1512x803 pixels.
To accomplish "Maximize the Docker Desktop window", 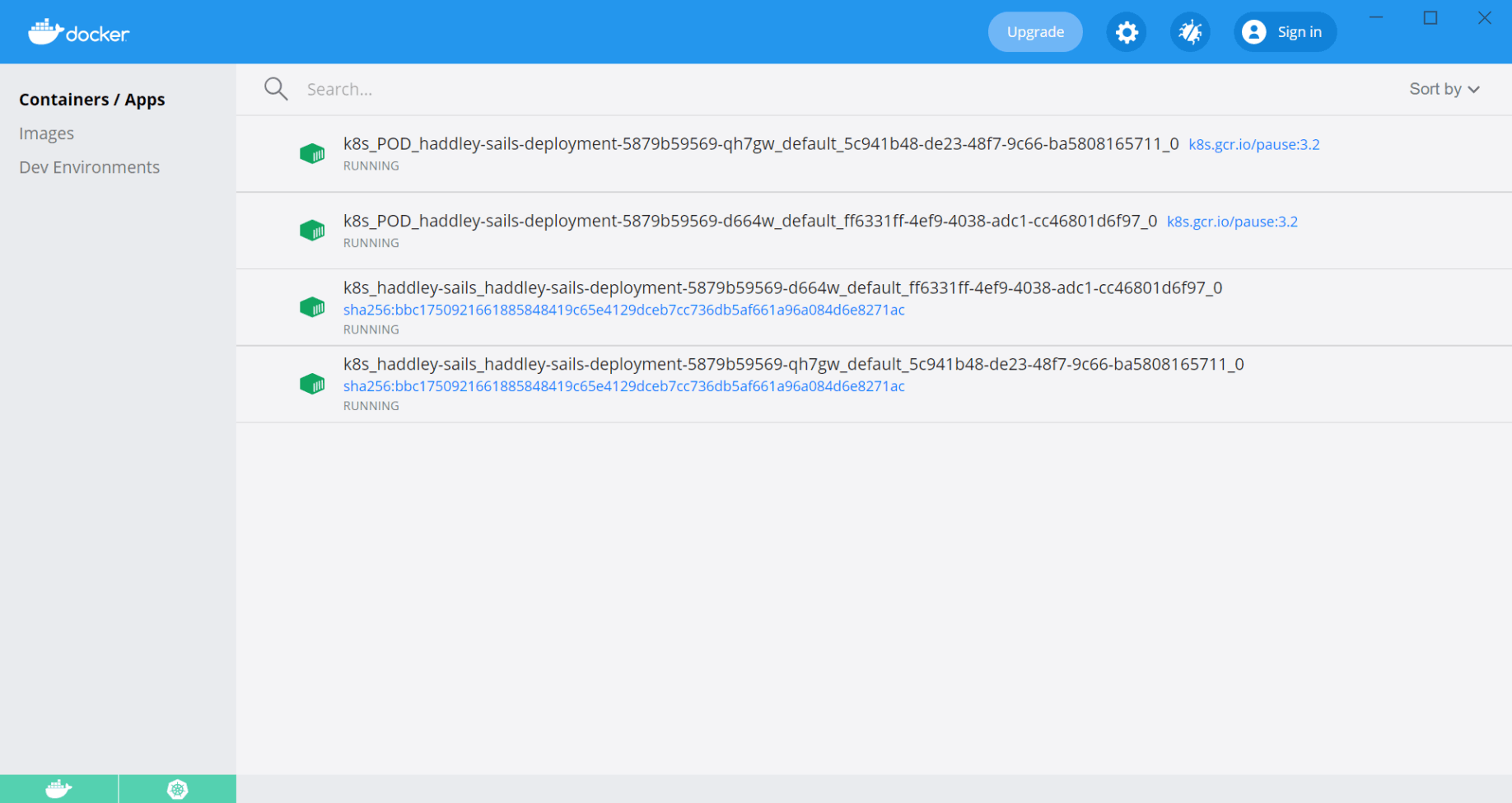I will pos(1430,17).
